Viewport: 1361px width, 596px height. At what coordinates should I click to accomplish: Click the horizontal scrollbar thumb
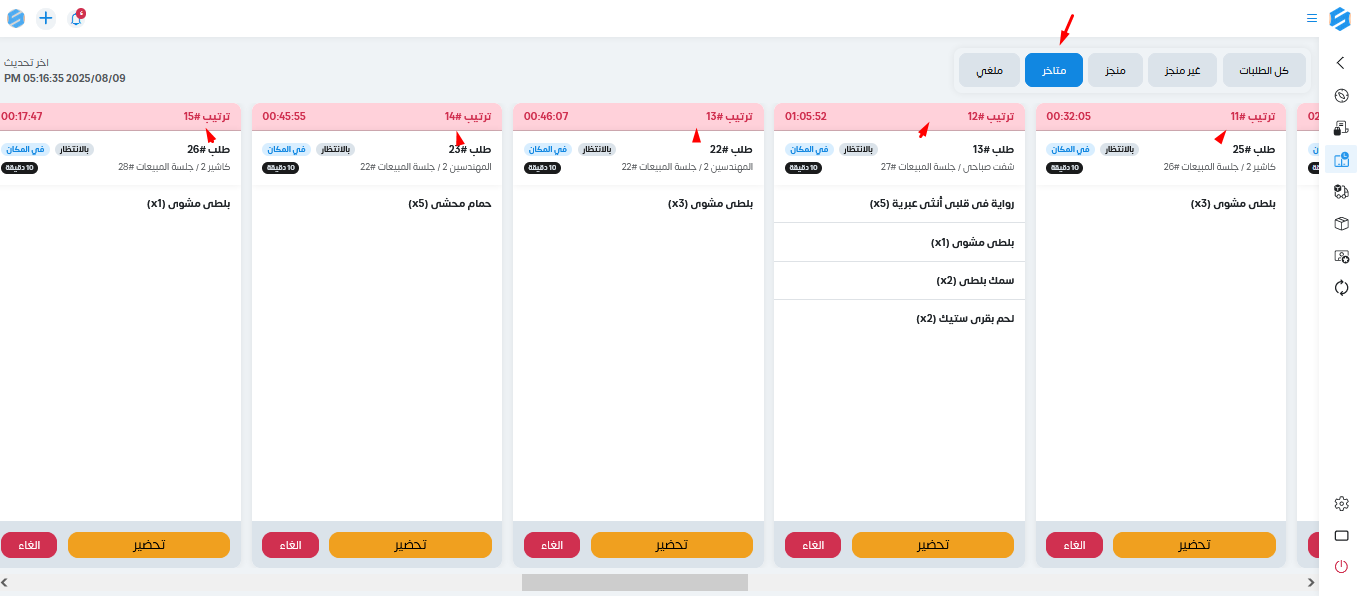pos(635,582)
